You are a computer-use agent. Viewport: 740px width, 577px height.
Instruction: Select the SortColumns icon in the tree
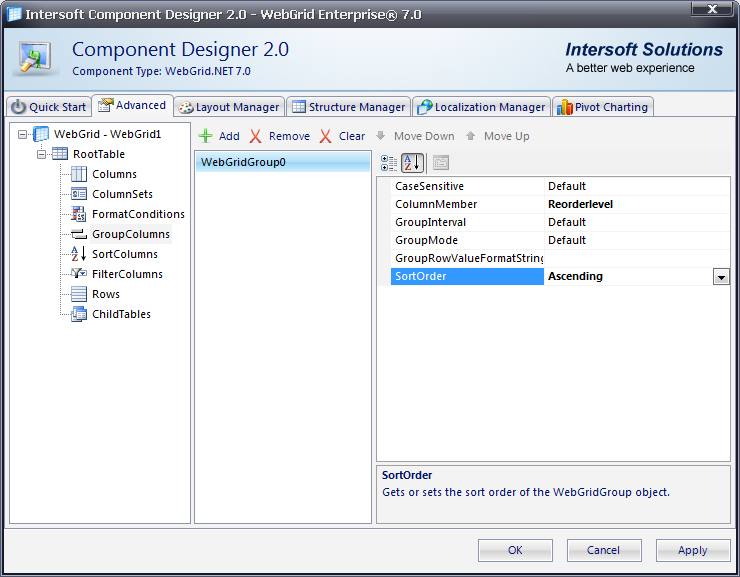point(79,254)
